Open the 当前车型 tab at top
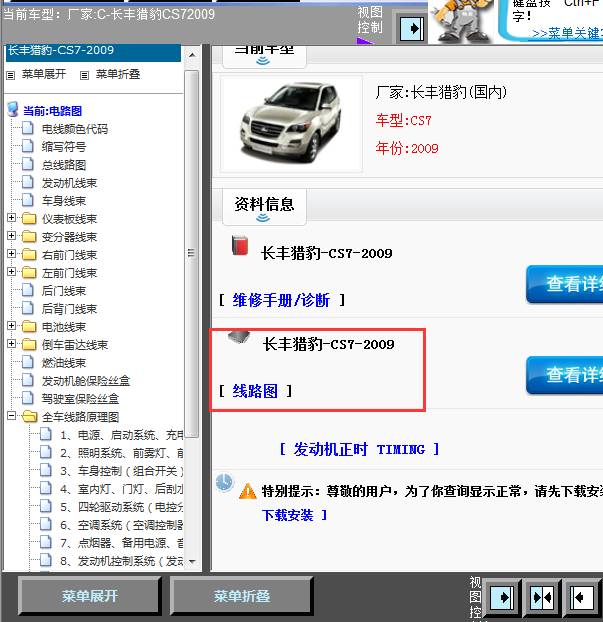Image resolution: width=603 pixels, height=622 pixels. click(264, 56)
